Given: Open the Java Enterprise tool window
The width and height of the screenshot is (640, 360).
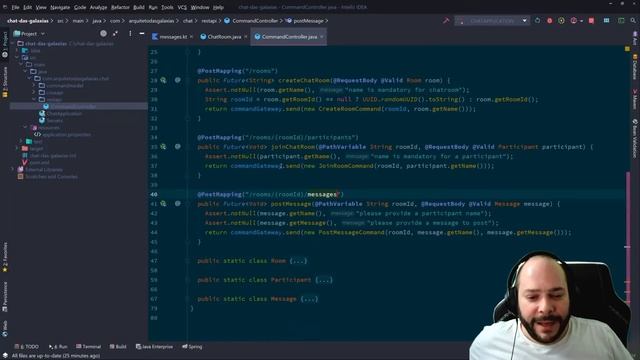Looking at the screenshot, I should point(154,347).
